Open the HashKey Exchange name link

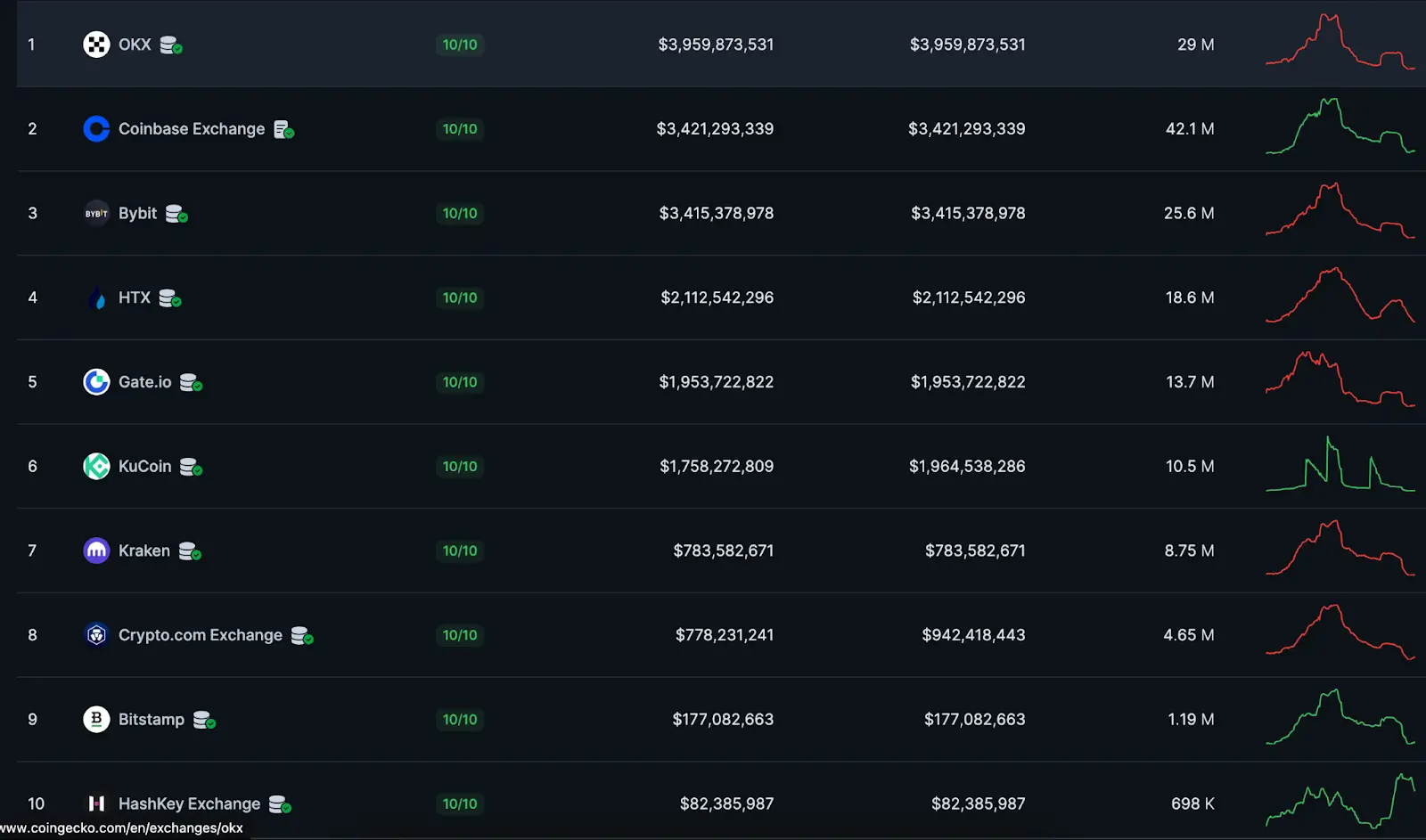point(189,803)
